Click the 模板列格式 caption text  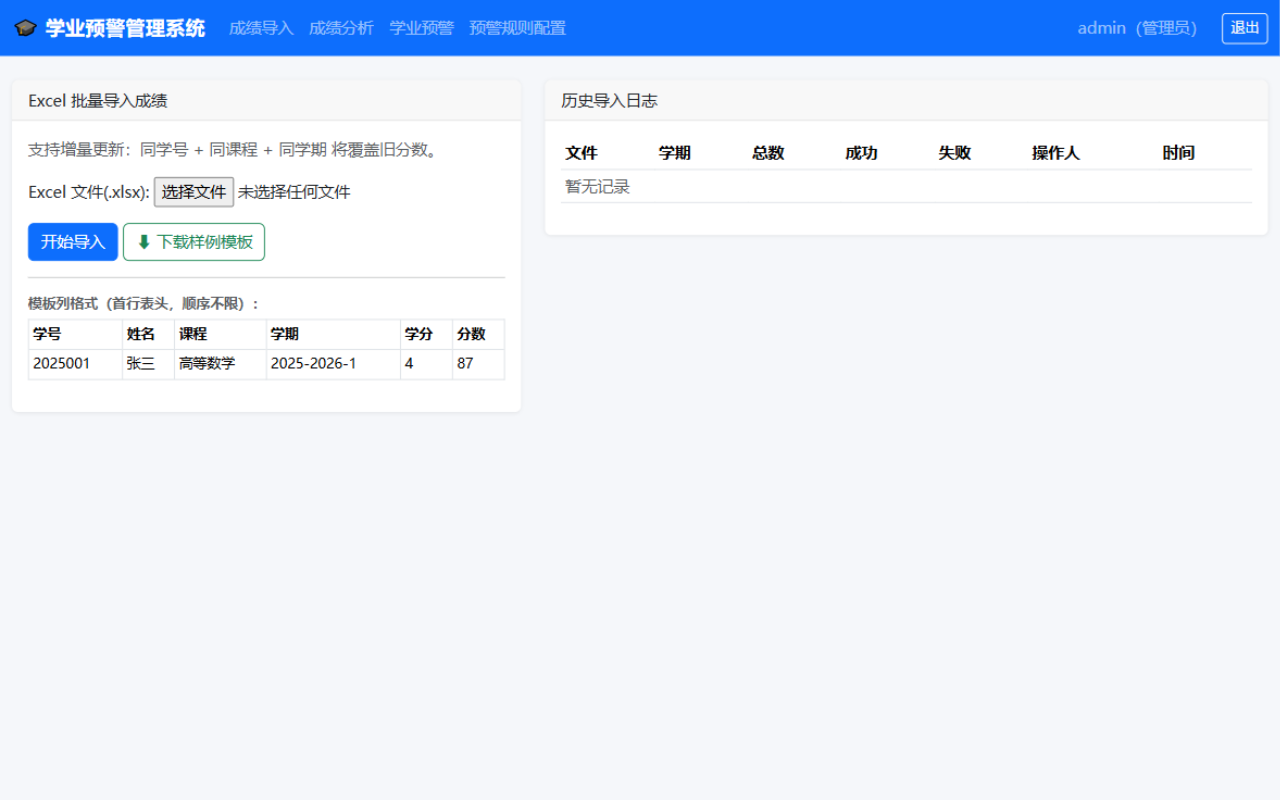(x=144, y=304)
